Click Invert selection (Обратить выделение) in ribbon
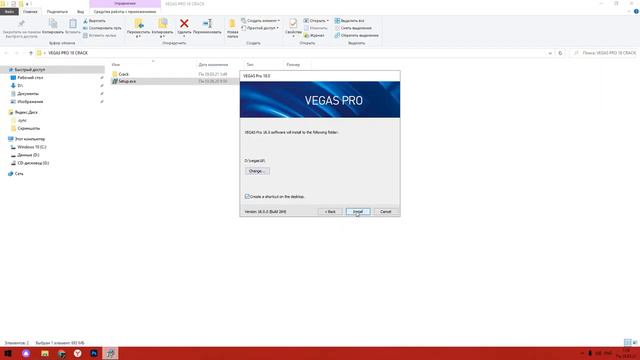The width and height of the screenshot is (640, 360). pyautogui.click(x=356, y=35)
